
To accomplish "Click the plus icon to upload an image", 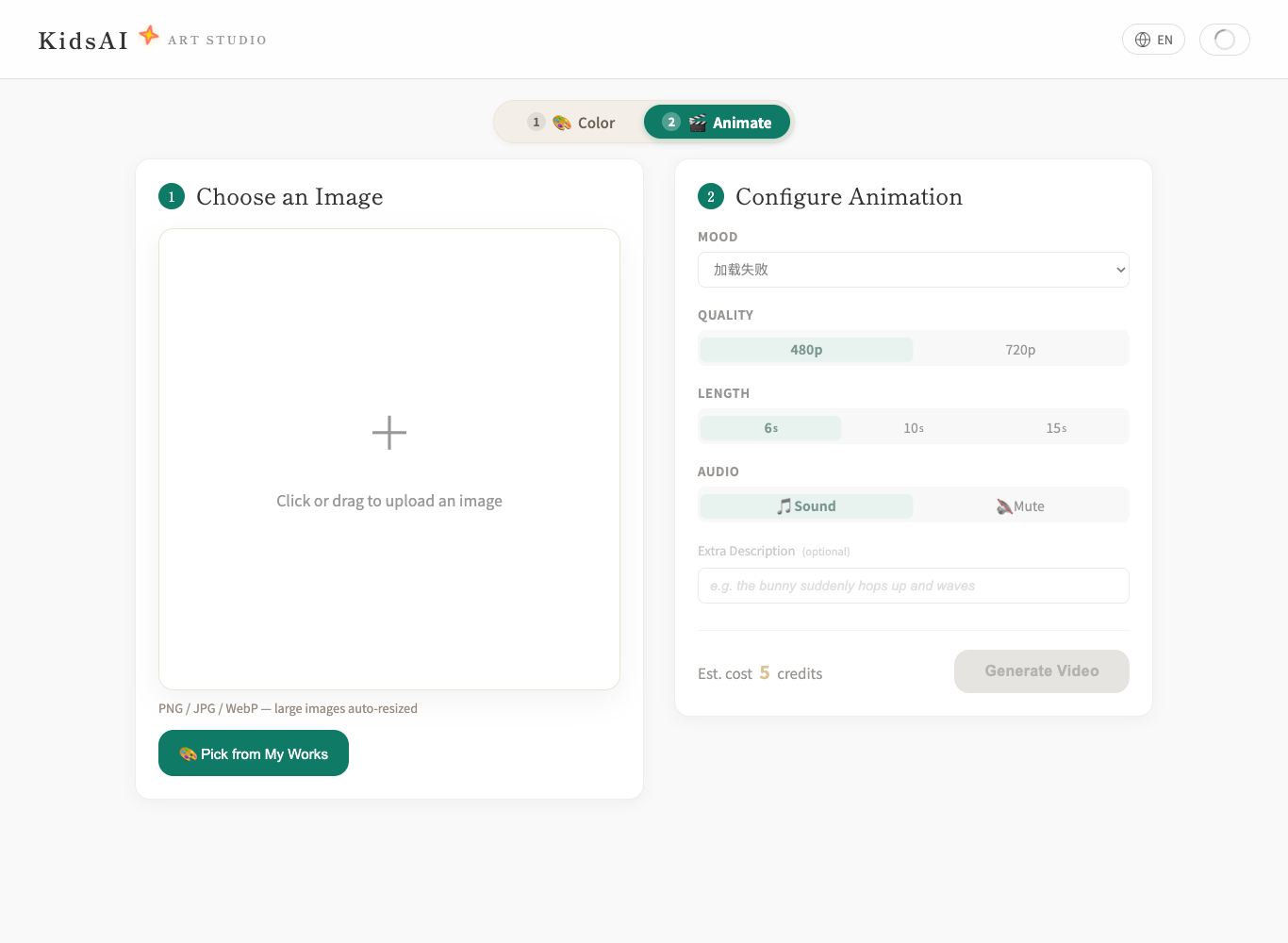I will pos(389,433).
